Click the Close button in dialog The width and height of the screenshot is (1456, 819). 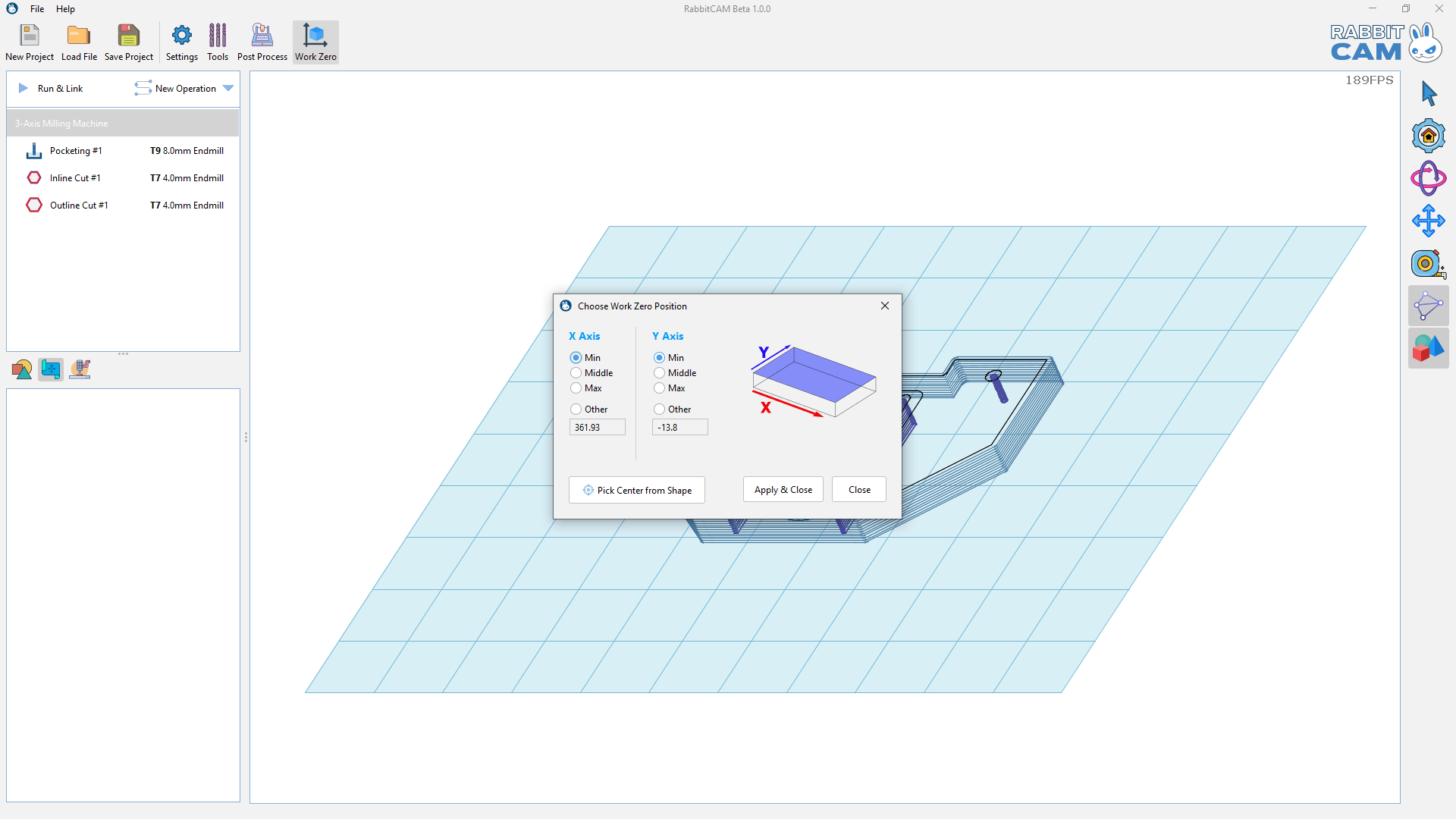[859, 489]
